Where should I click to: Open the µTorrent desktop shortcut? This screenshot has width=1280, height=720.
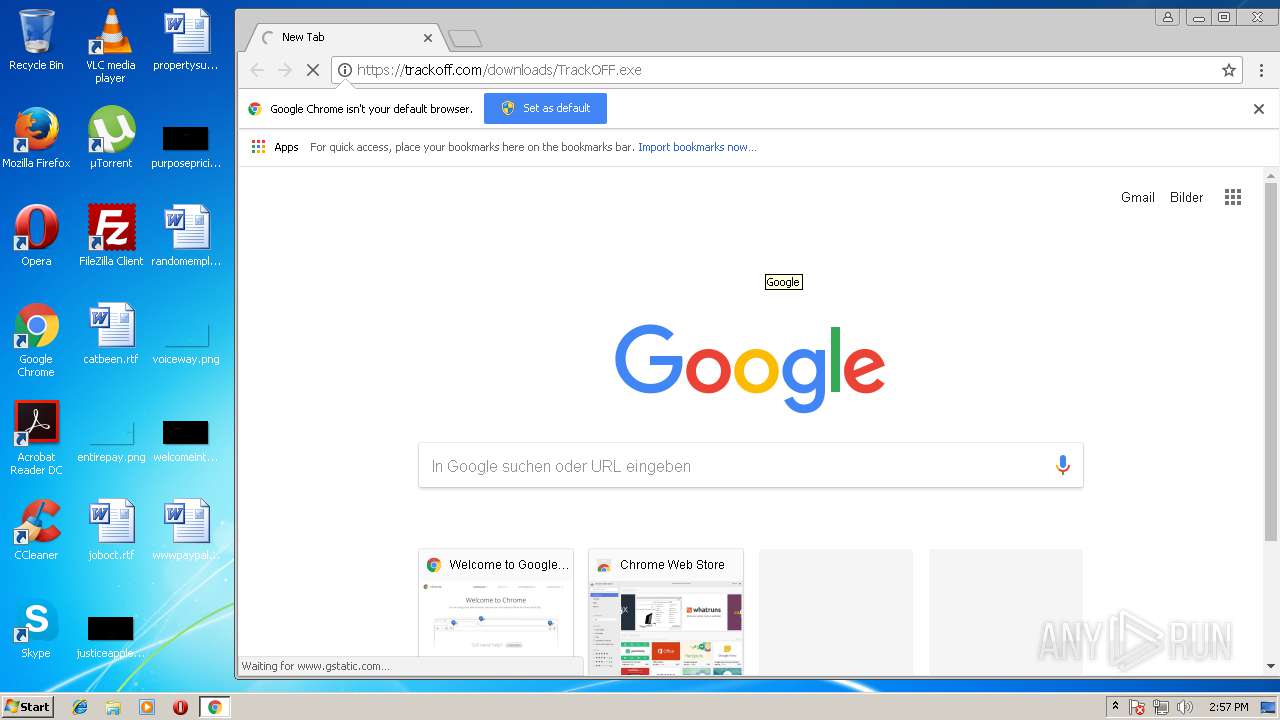click(110, 138)
